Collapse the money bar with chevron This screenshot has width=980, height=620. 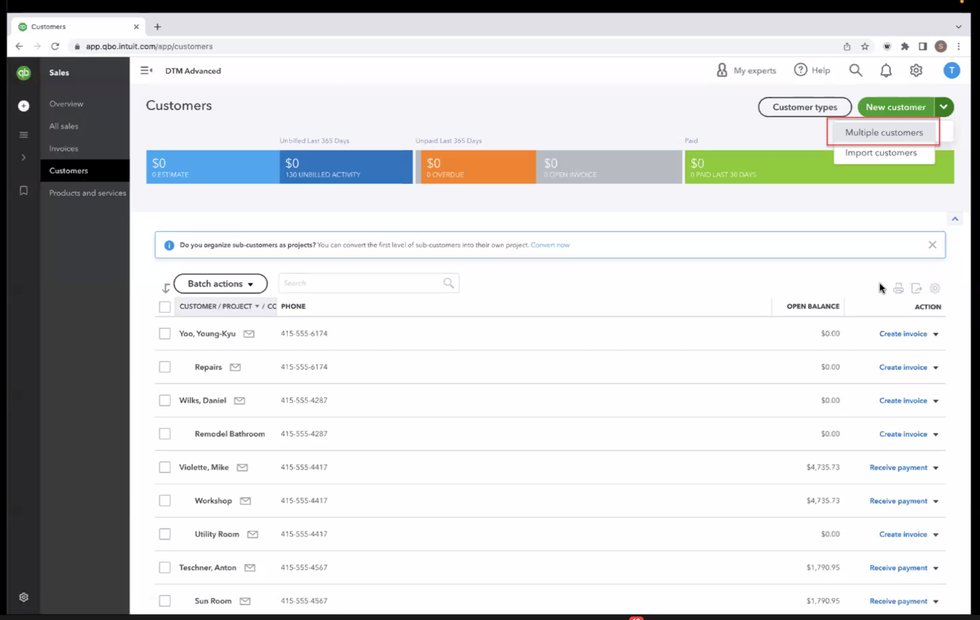coord(955,219)
